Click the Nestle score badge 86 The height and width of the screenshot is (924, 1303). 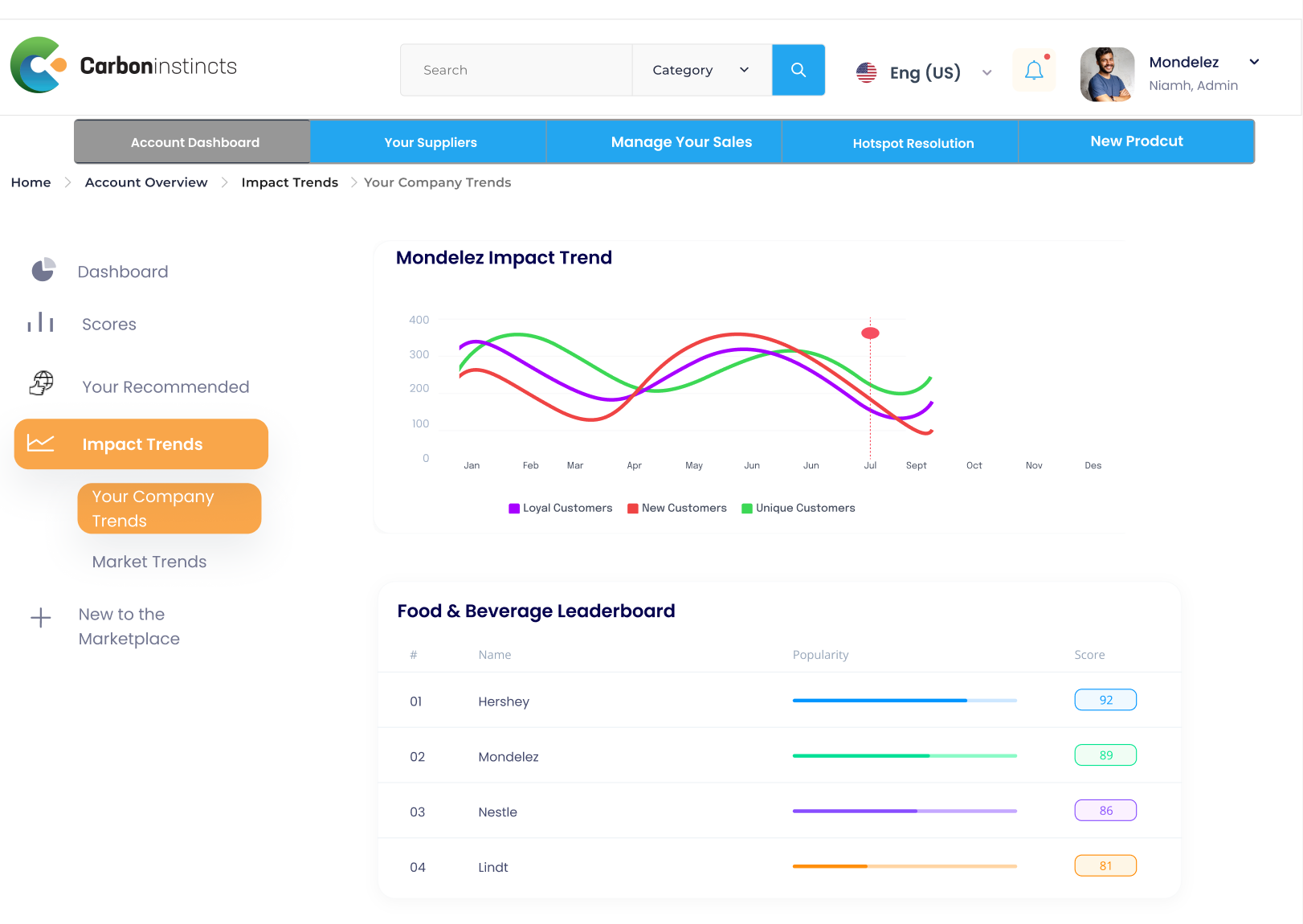[1105, 811]
